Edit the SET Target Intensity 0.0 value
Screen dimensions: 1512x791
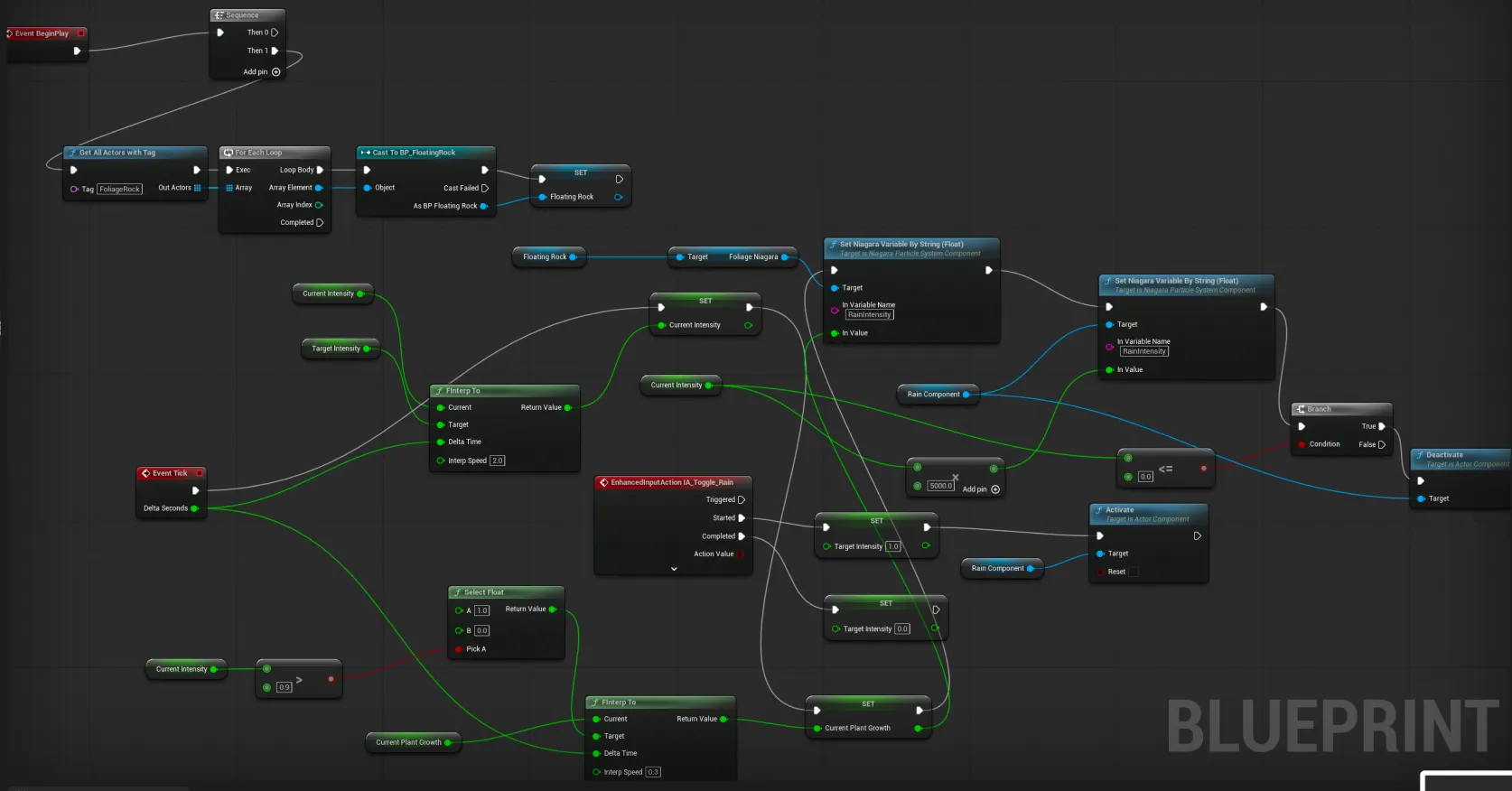coord(902,629)
